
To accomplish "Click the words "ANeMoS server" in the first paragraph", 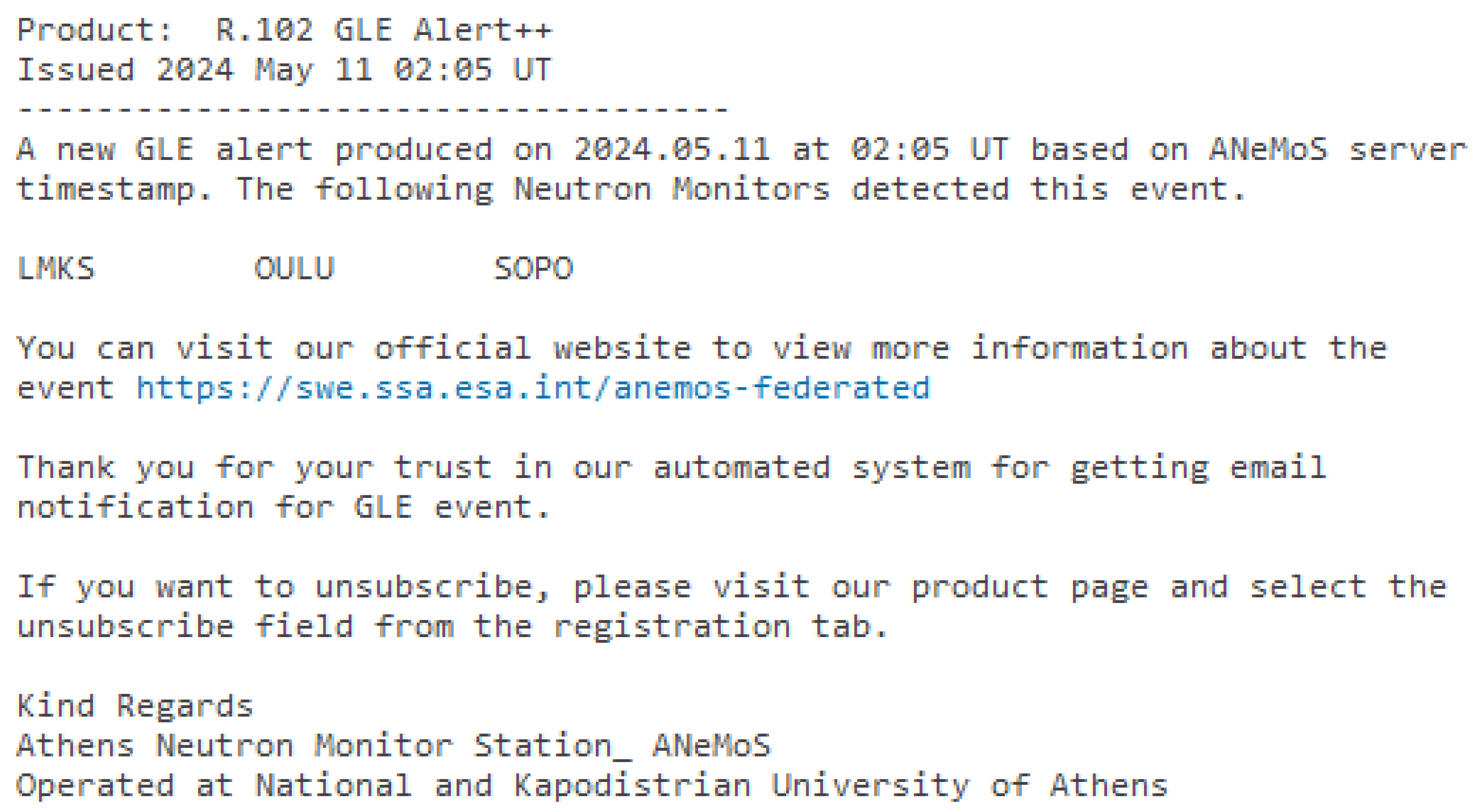I will [x=1338, y=149].
